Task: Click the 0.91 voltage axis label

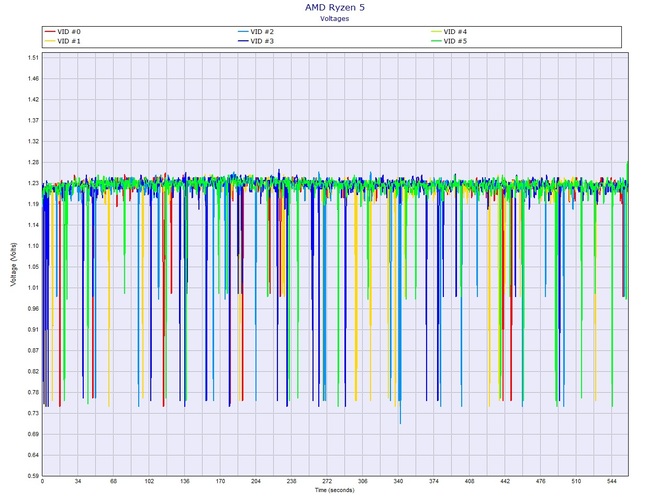Action: pos(34,330)
